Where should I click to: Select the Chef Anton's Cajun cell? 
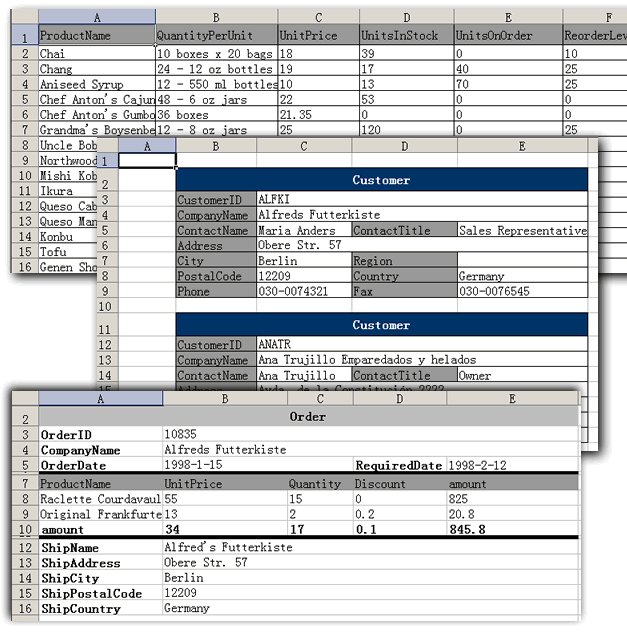click(x=97, y=99)
